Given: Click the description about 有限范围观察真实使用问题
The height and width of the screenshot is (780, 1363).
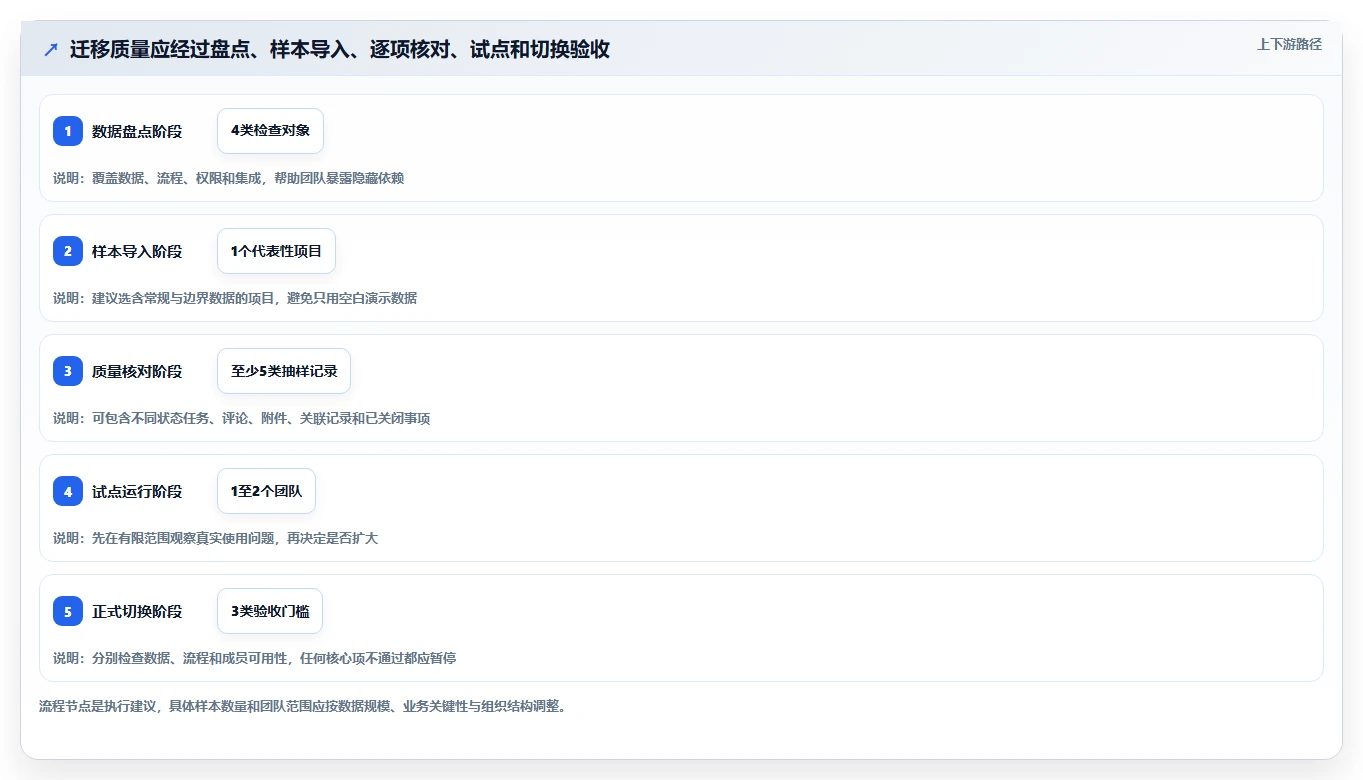Looking at the screenshot, I should coord(216,538).
